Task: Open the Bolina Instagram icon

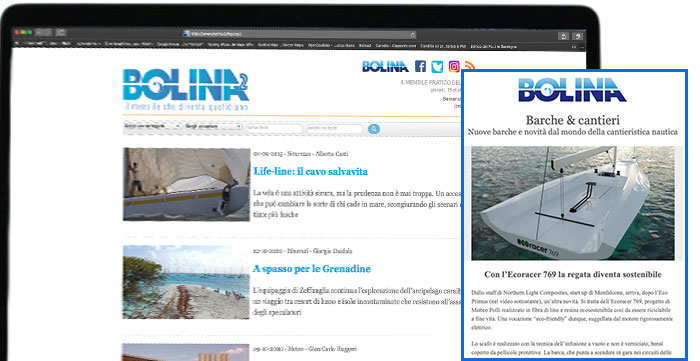Action: pyautogui.click(x=454, y=66)
